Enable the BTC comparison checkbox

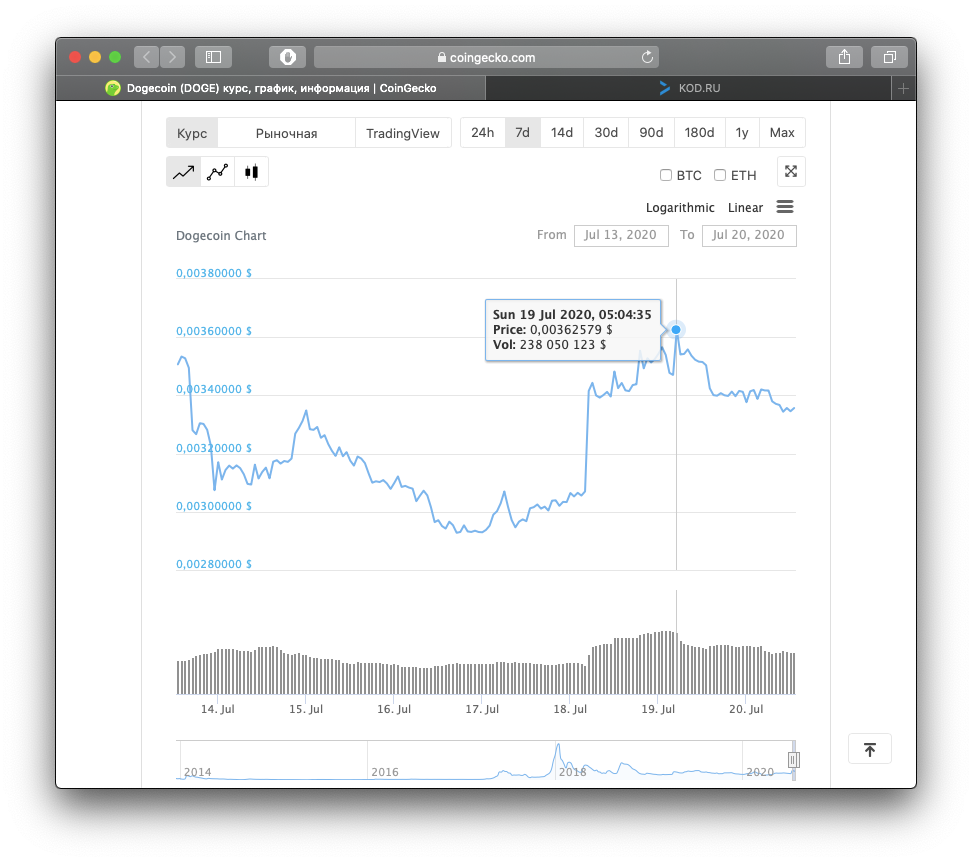(666, 176)
